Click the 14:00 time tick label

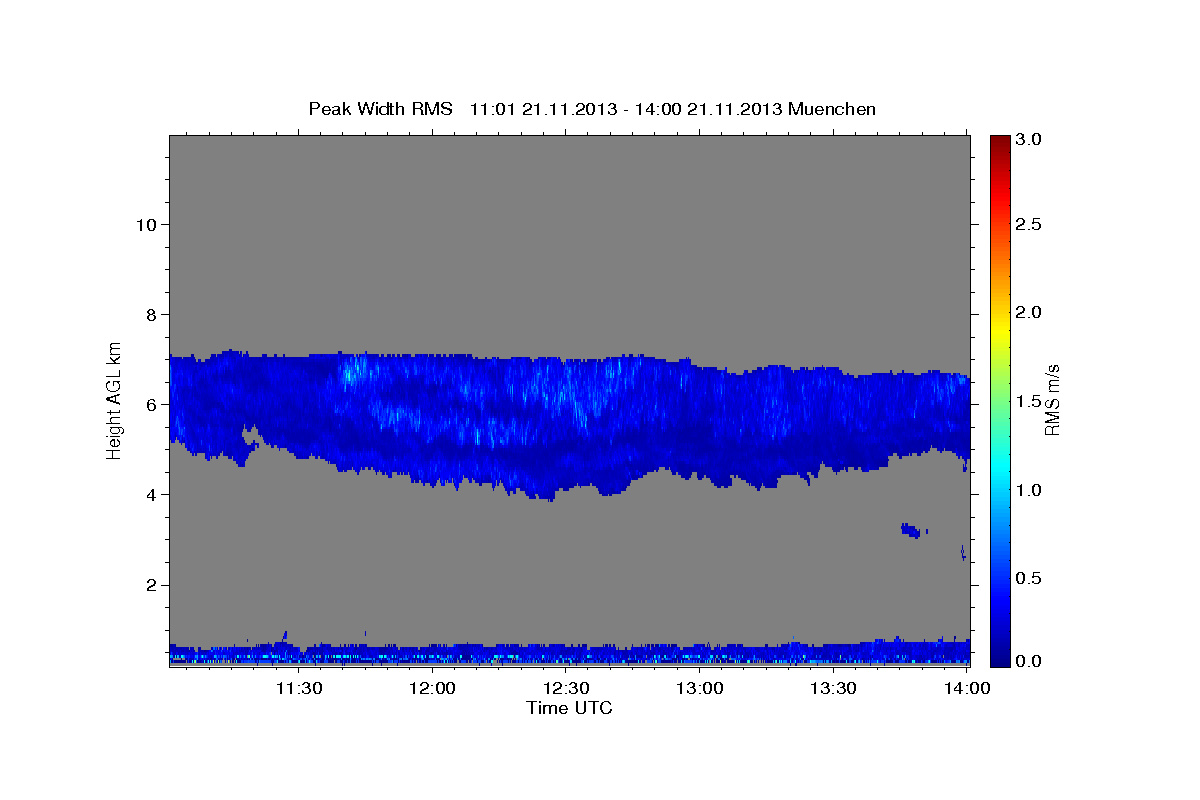966,688
